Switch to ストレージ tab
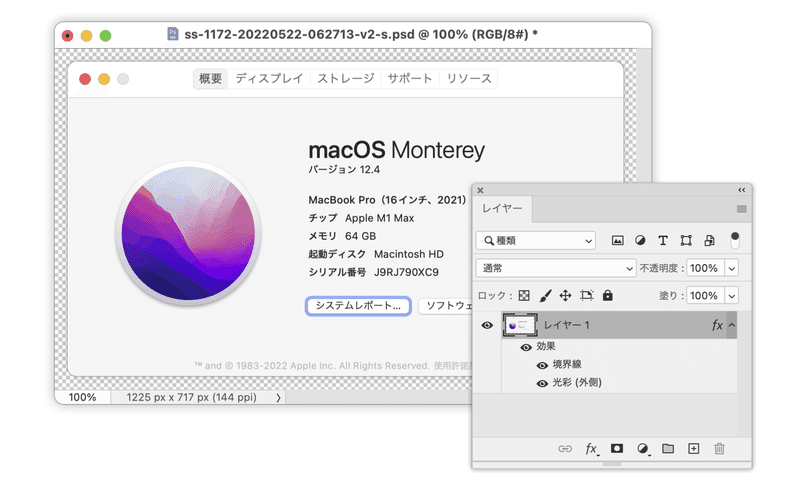 pos(346,79)
